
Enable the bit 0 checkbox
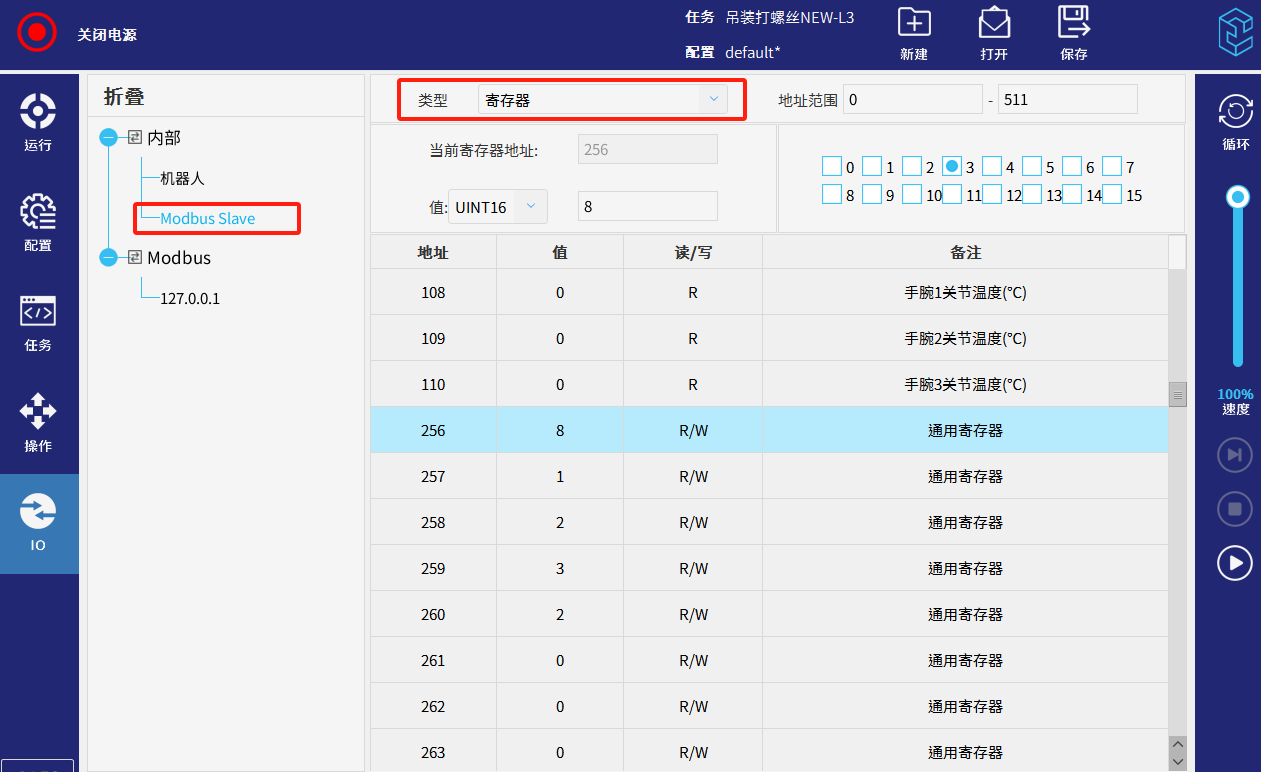[x=832, y=166]
